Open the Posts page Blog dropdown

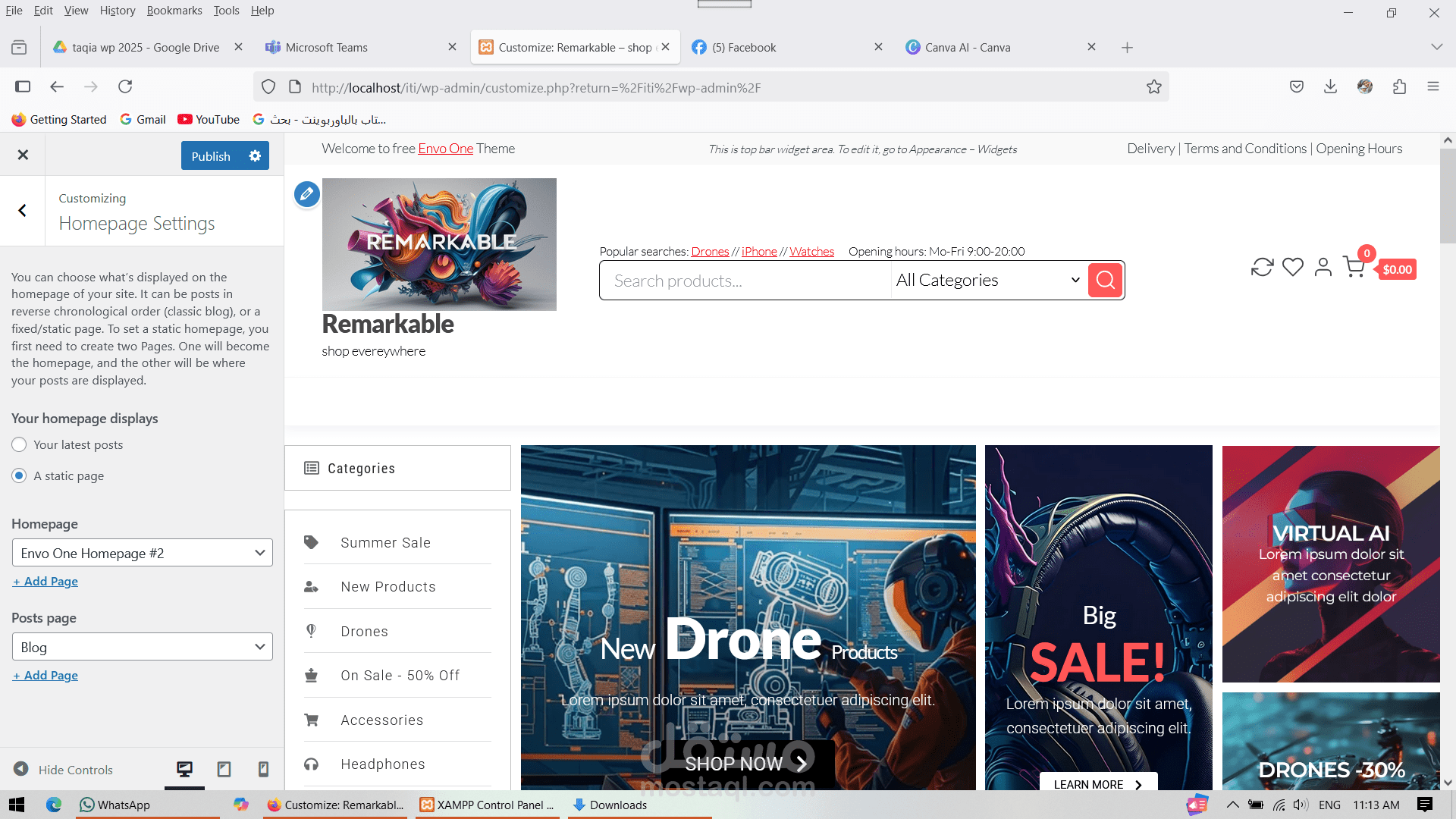coord(143,647)
